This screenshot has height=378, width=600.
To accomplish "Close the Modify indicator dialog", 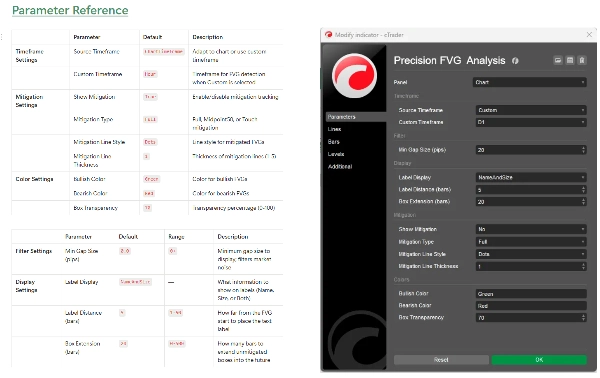I will [x=589, y=35].
